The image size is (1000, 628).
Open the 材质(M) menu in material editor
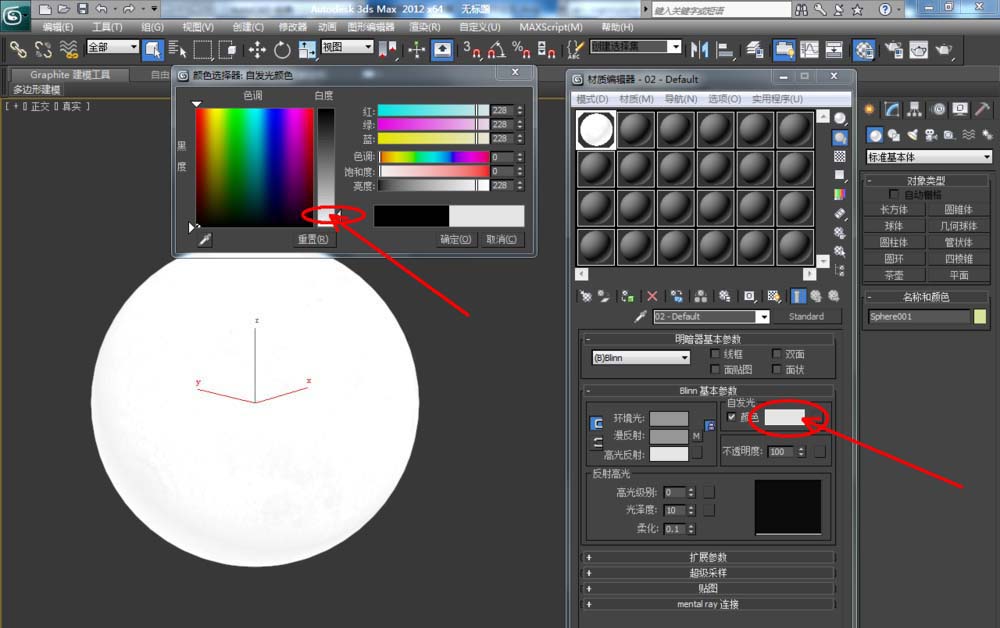pyautogui.click(x=636, y=99)
